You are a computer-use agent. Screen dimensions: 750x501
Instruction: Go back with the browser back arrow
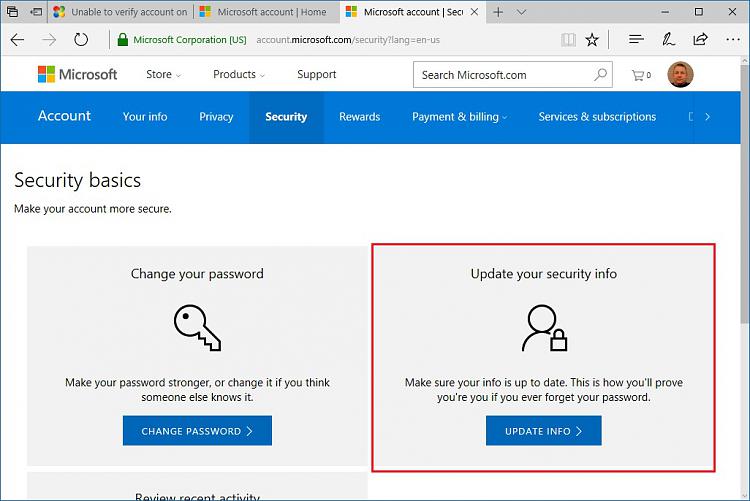click(x=17, y=40)
